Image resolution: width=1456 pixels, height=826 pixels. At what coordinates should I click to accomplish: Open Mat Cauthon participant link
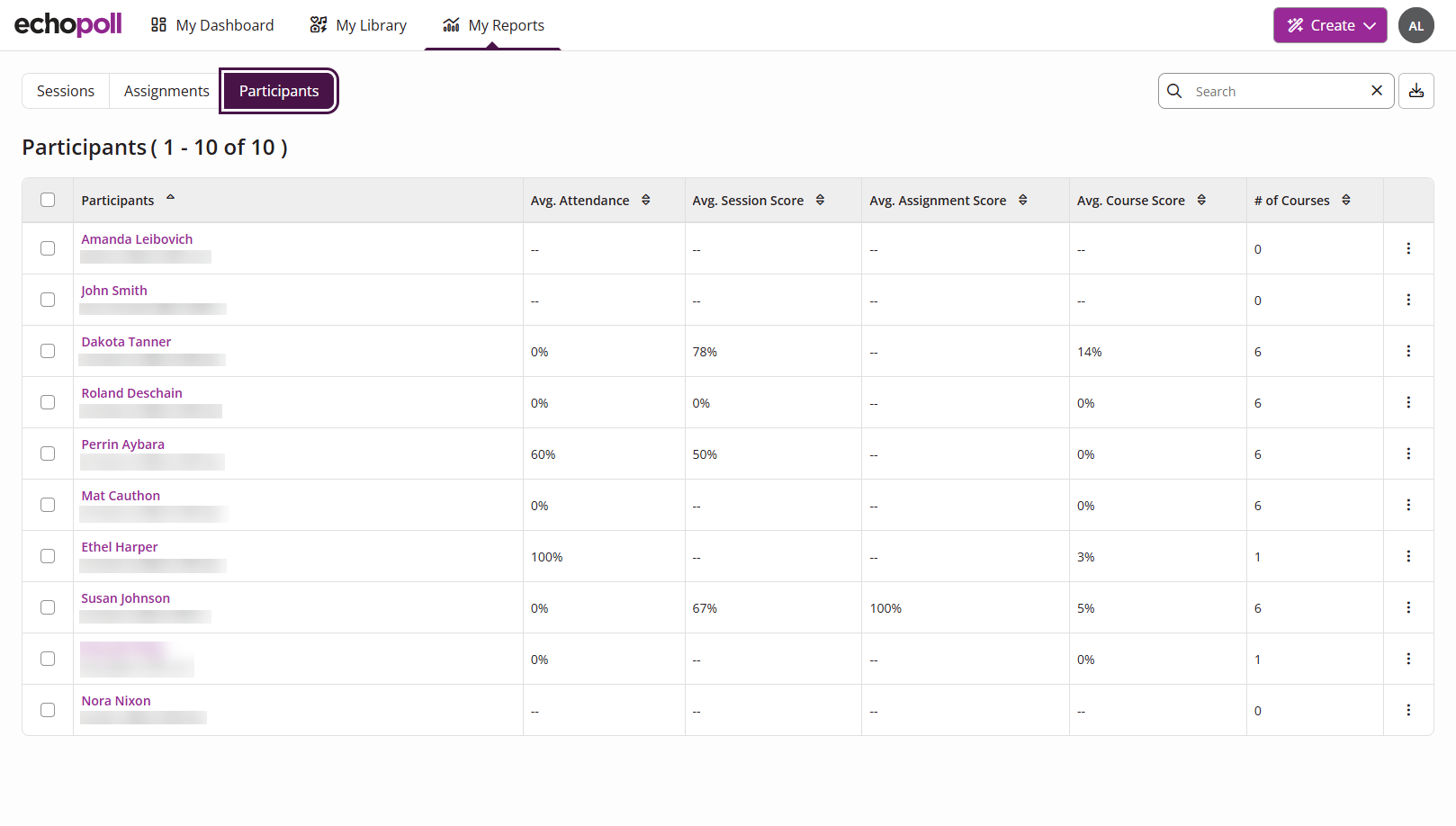(x=121, y=496)
